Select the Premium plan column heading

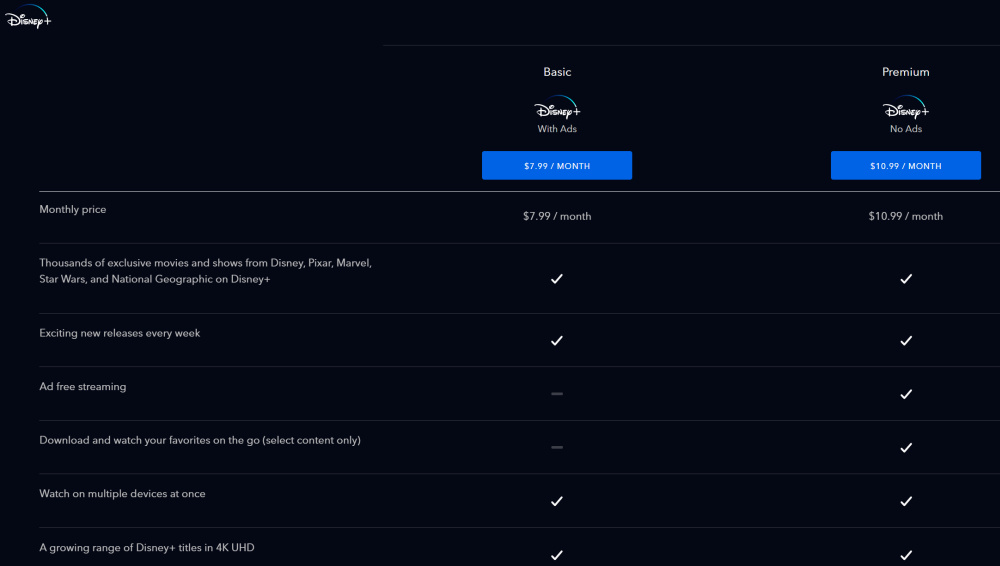pos(906,72)
